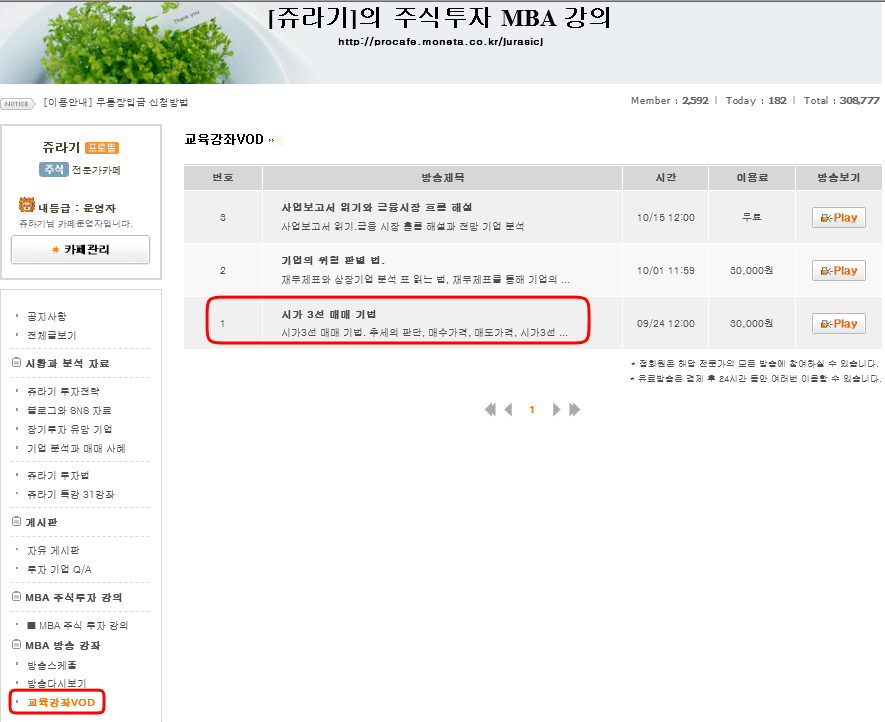This screenshot has width=885, height=722.
Task: Click page number 1 in pagination
Action: pyautogui.click(x=532, y=409)
